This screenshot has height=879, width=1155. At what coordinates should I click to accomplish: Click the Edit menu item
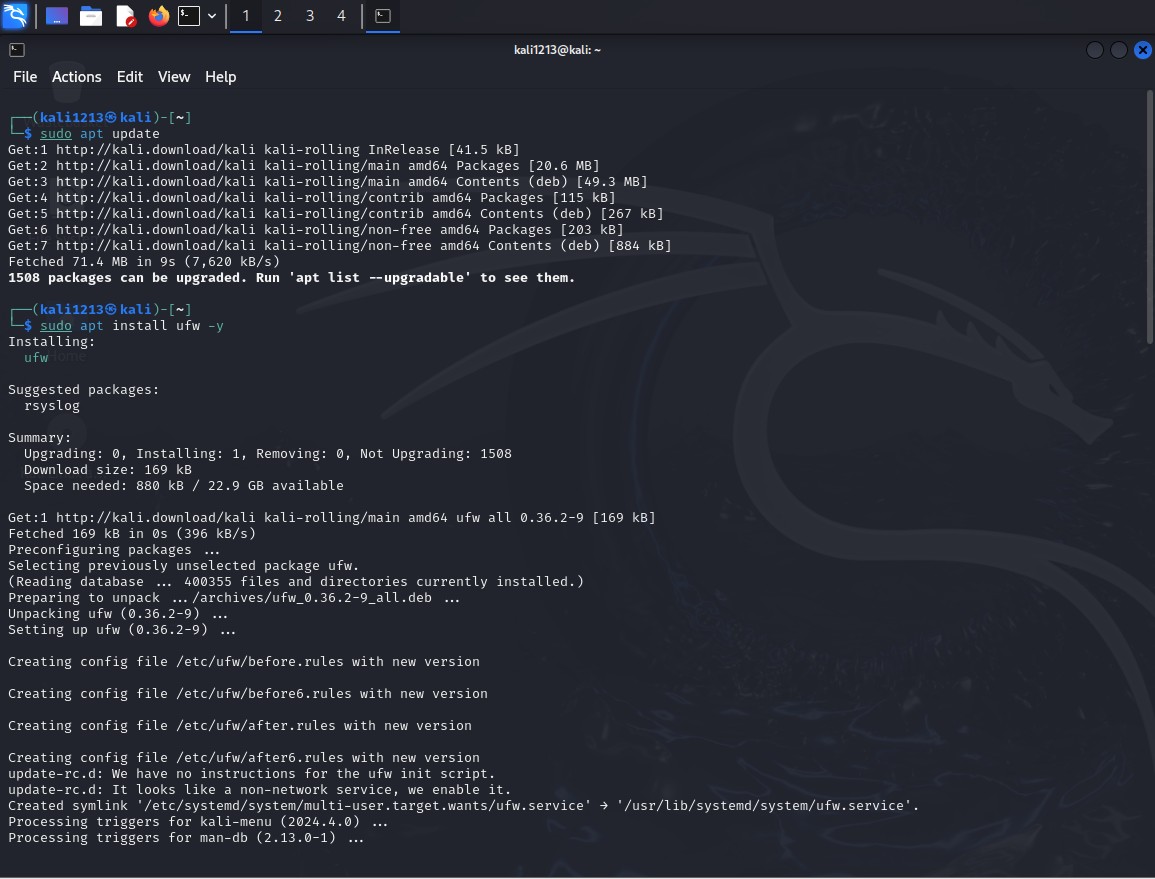click(129, 77)
